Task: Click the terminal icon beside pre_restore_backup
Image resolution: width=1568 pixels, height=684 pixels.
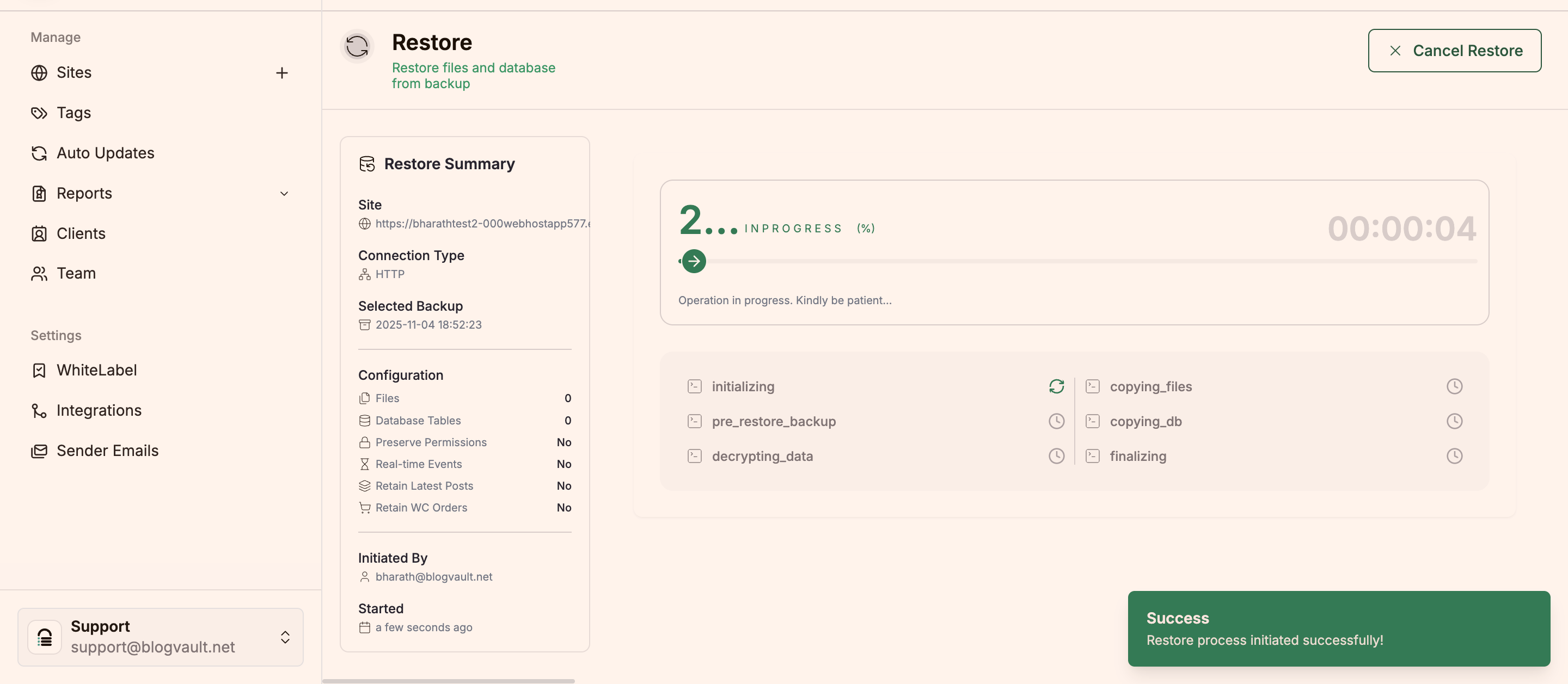Action: (x=694, y=421)
